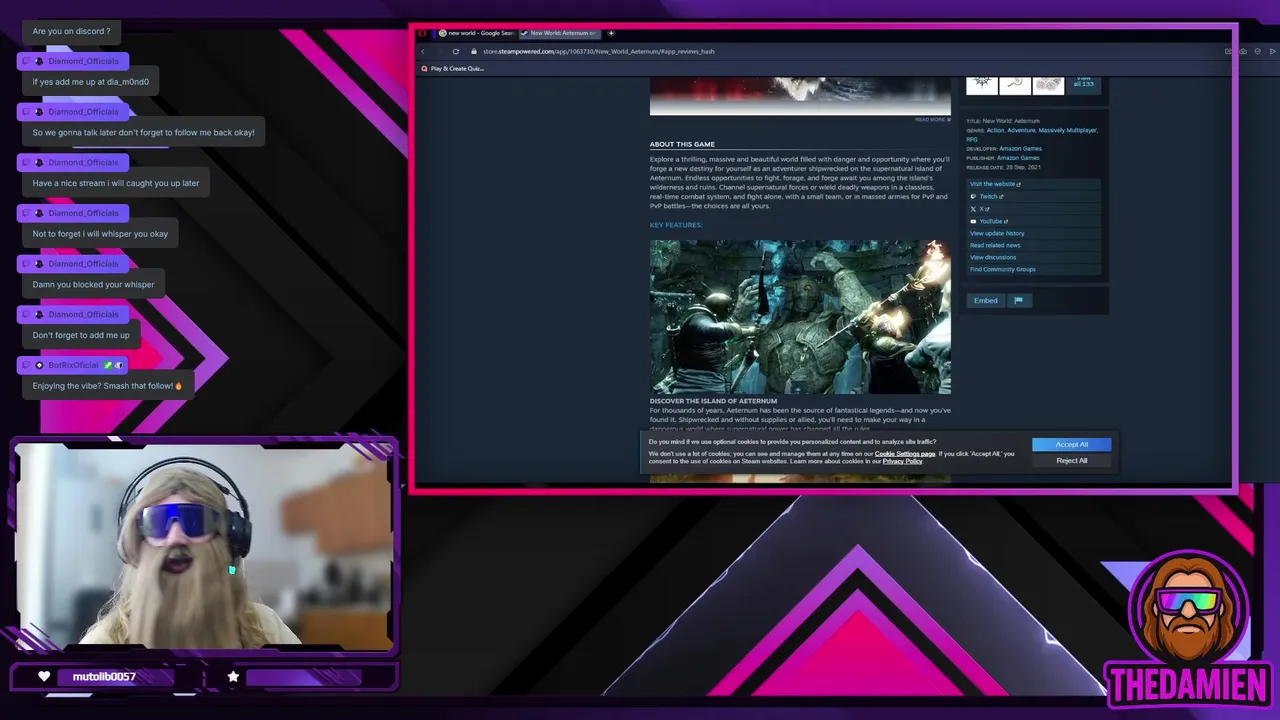
Task: Click chat message "Don't forget to add me up"
Action: click(x=81, y=335)
